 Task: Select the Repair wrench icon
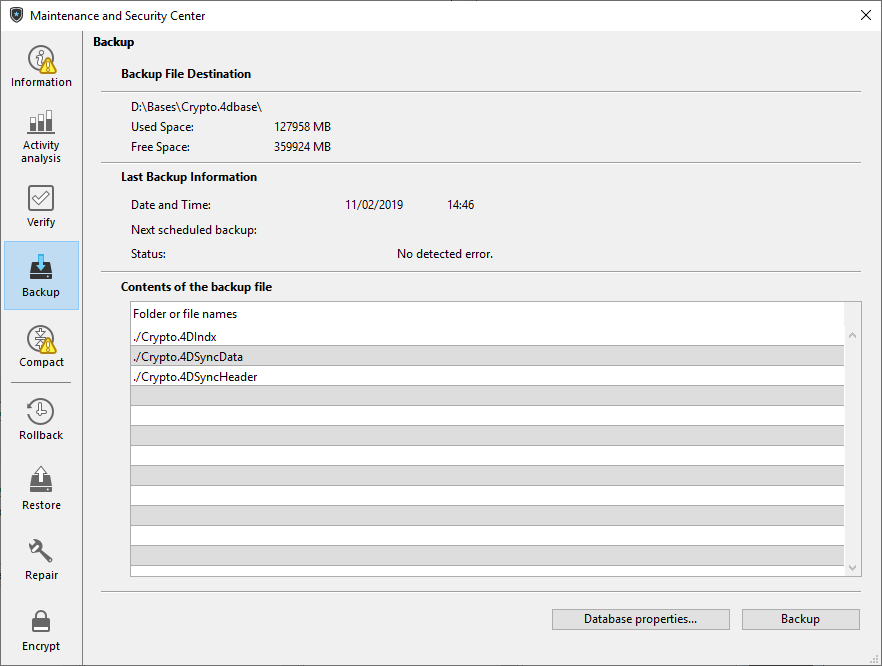point(41,551)
